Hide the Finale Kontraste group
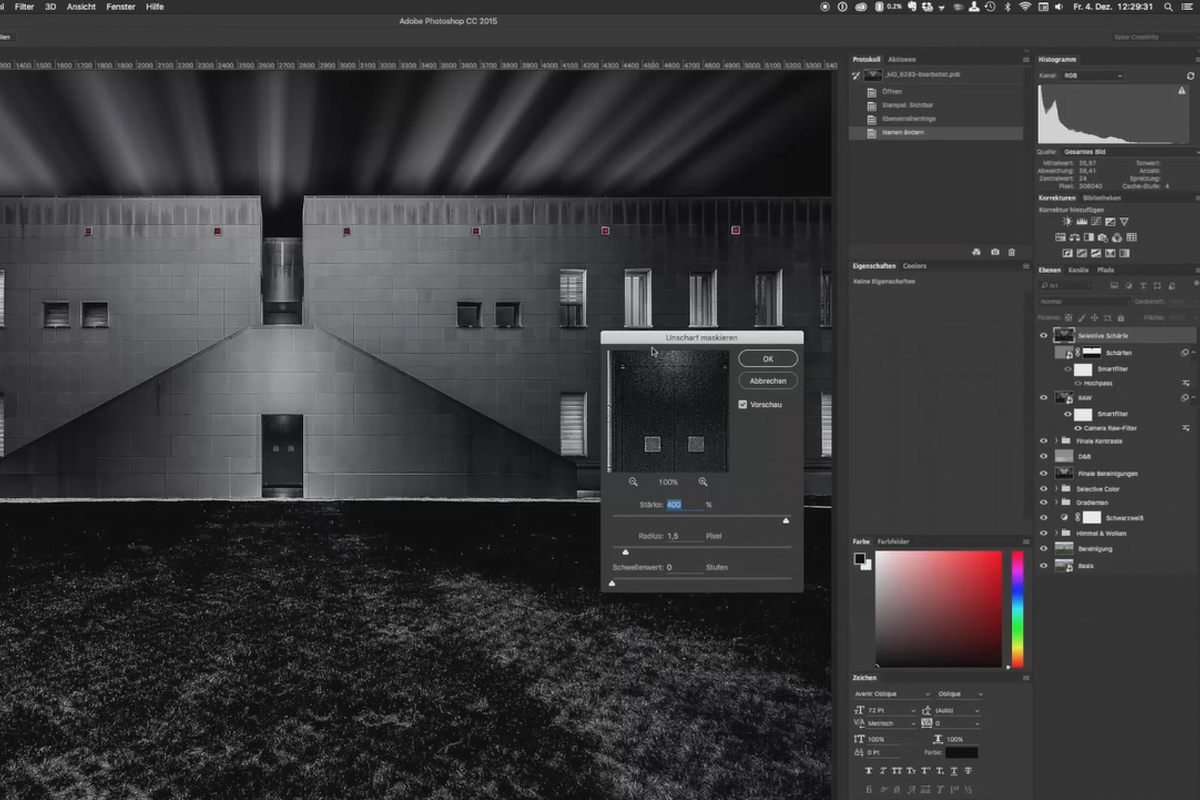This screenshot has height=800, width=1200. [1043, 441]
